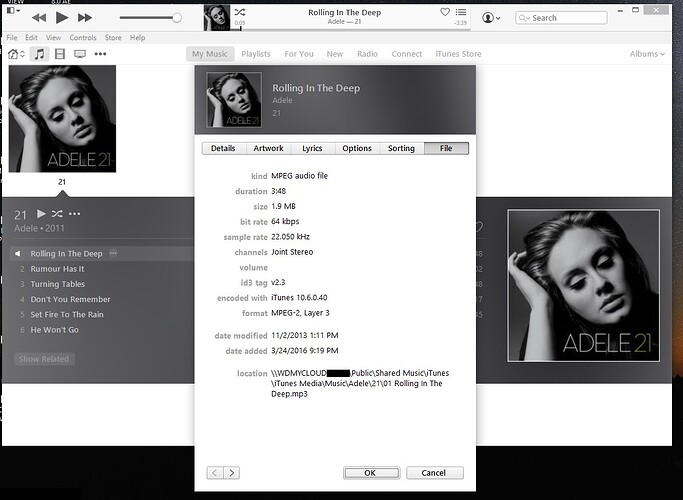The image size is (683, 500).
Task: Switch to the My Music tab
Action: tap(210, 54)
